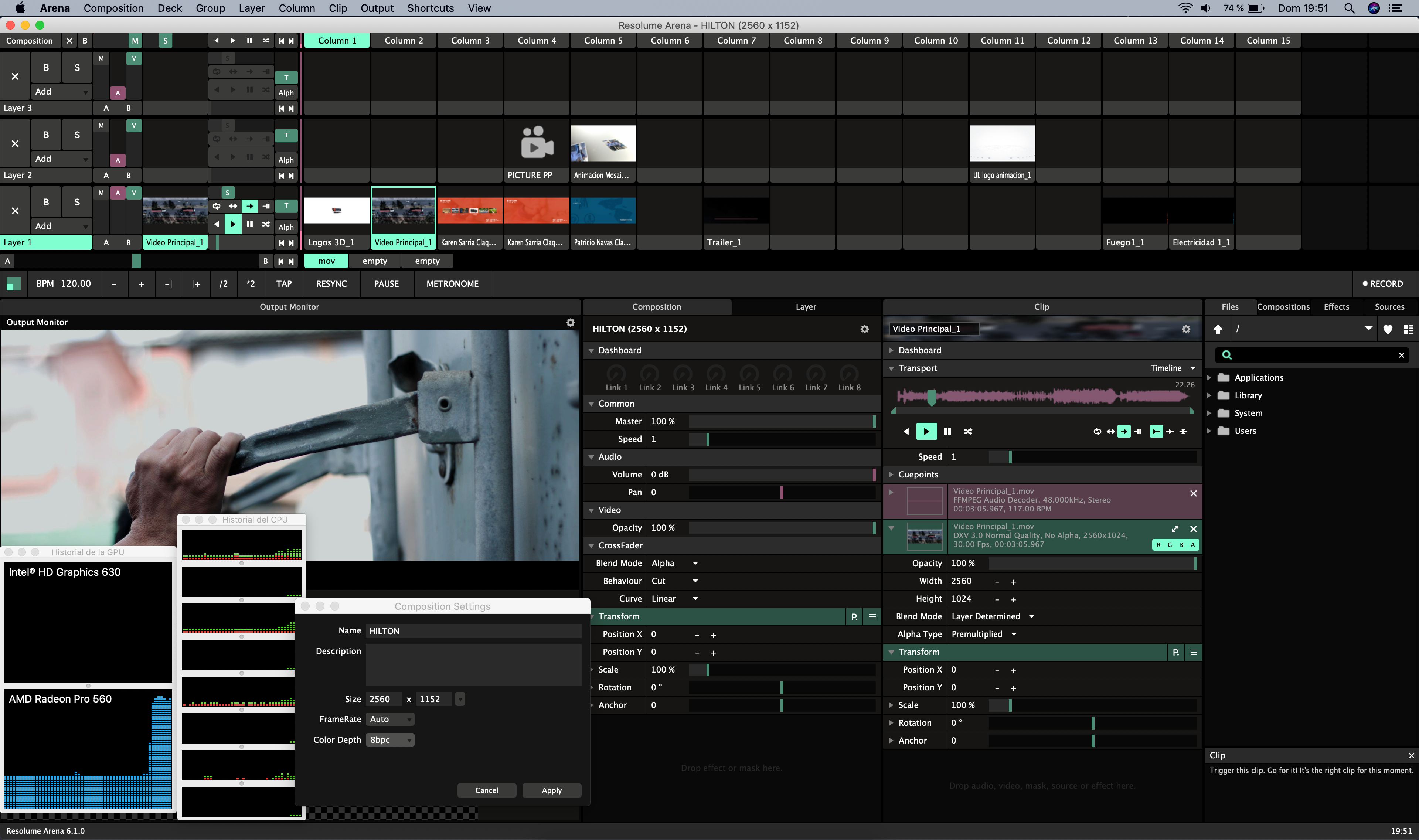The height and width of the screenshot is (840, 1419).
Task: Open Output Monitor settings gear
Action: click(570, 322)
